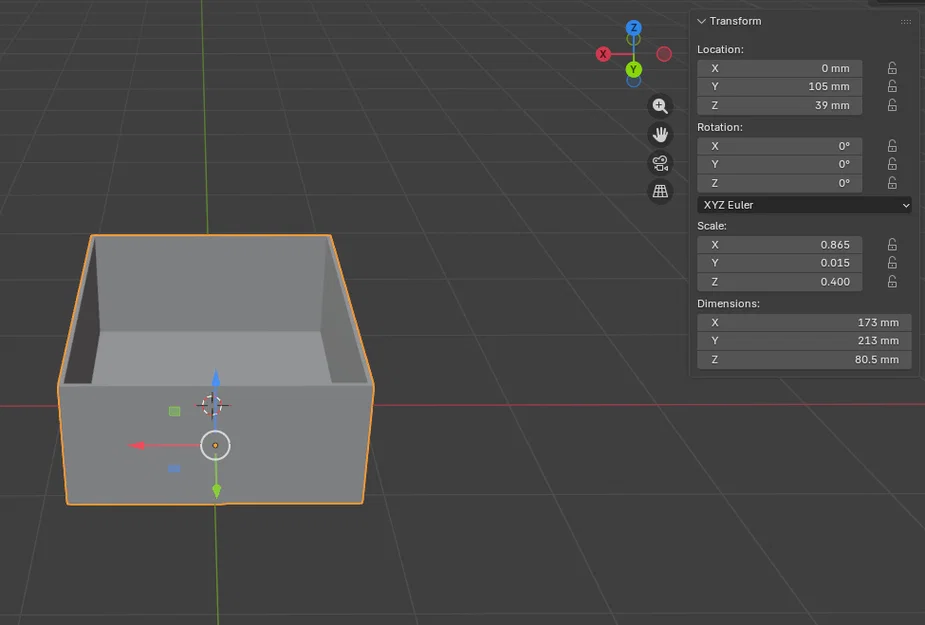This screenshot has height=625, width=925.
Task: Switch perspective/orthographic grid icon
Action: tap(660, 191)
